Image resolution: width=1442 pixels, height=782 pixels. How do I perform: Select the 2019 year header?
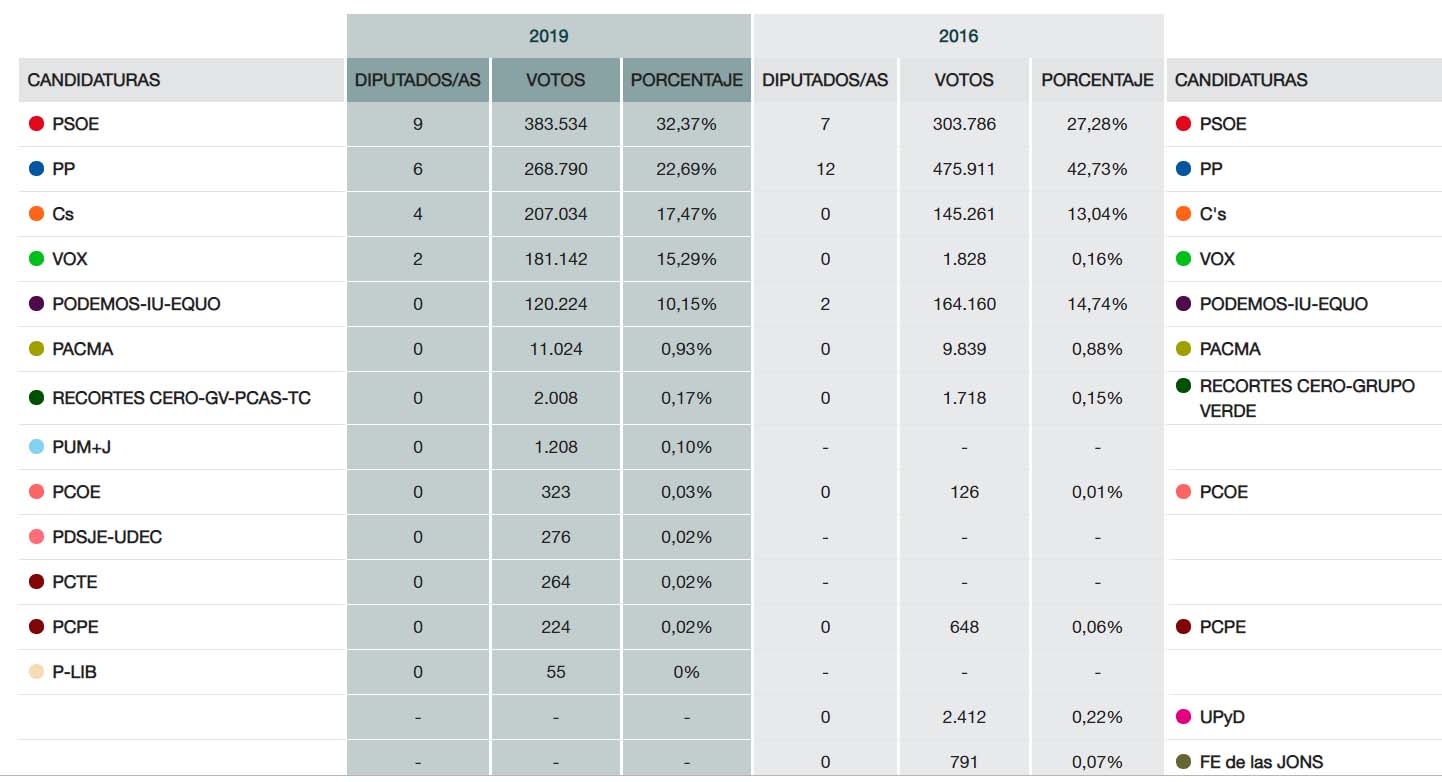coord(548,36)
